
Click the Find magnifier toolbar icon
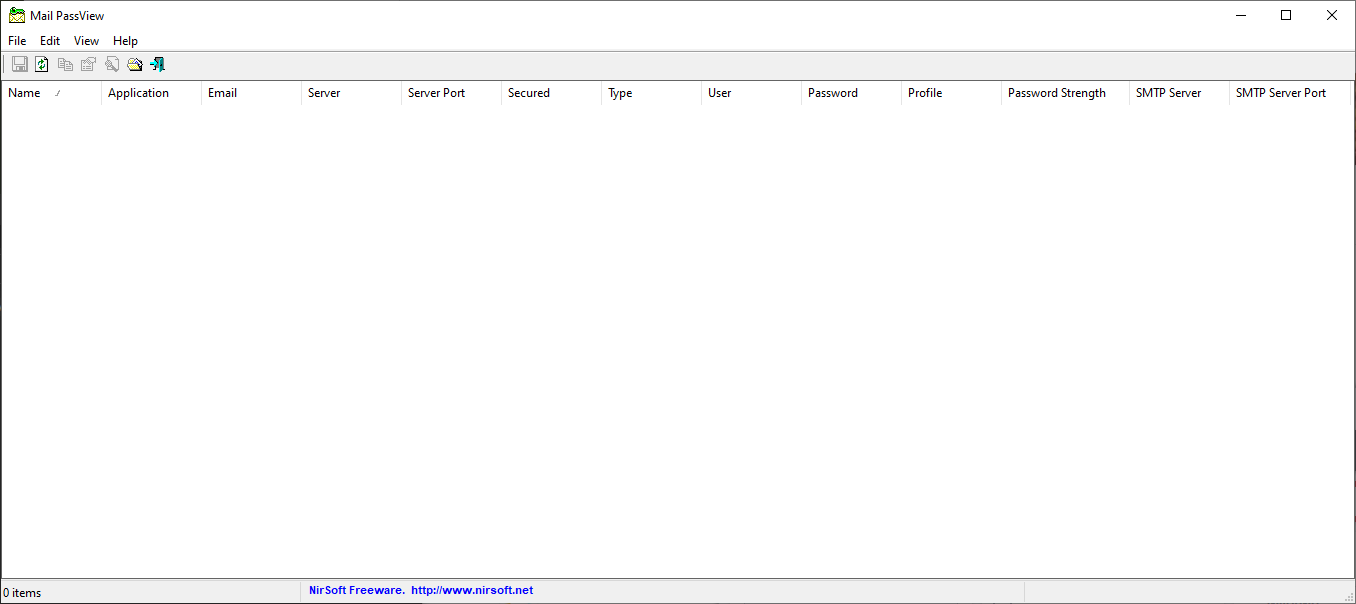pos(111,65)
